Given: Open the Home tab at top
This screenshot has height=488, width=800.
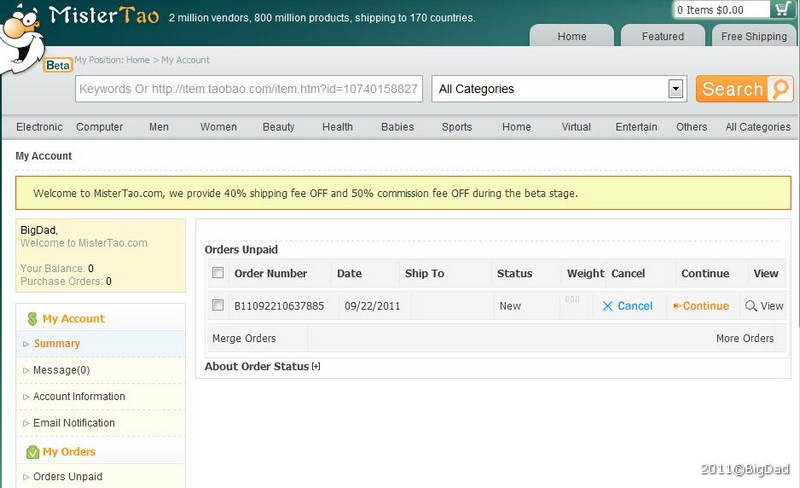Looking at the screenshot, I should click(x=572, y=36).
